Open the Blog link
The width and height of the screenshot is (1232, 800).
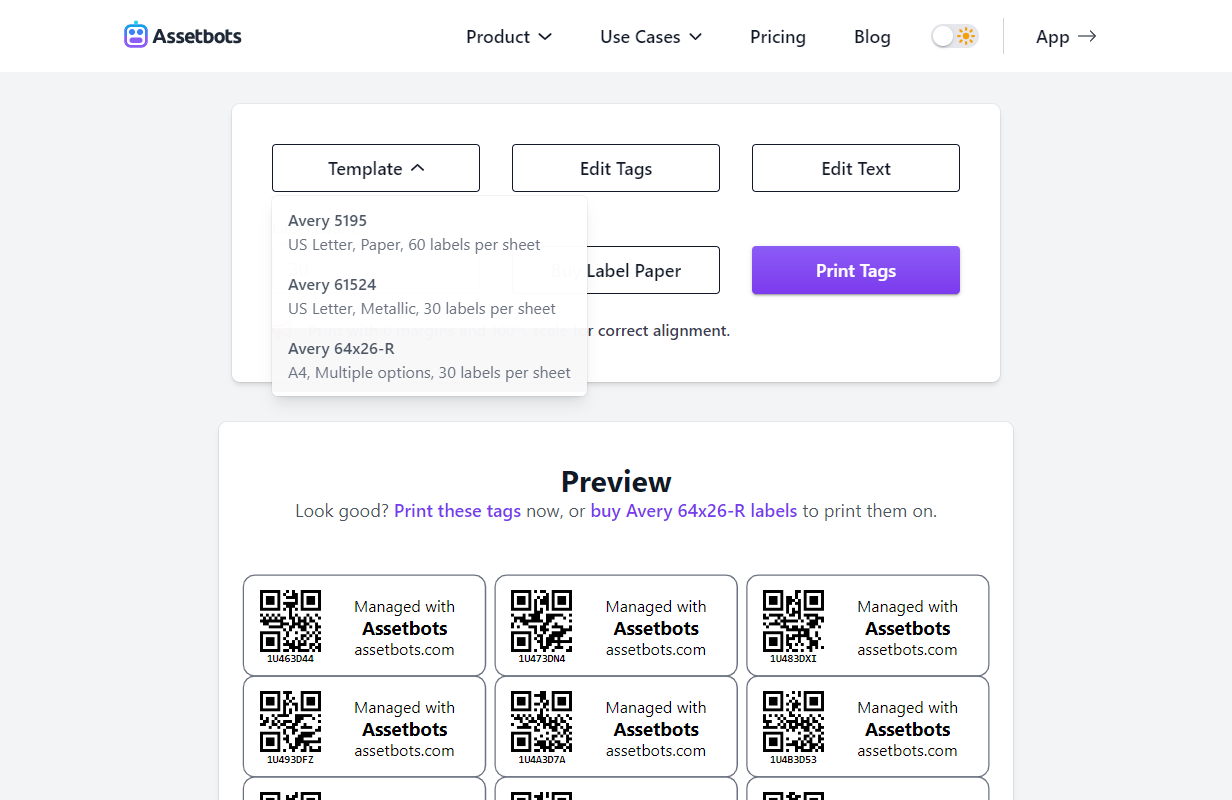(x=872, y=37)
